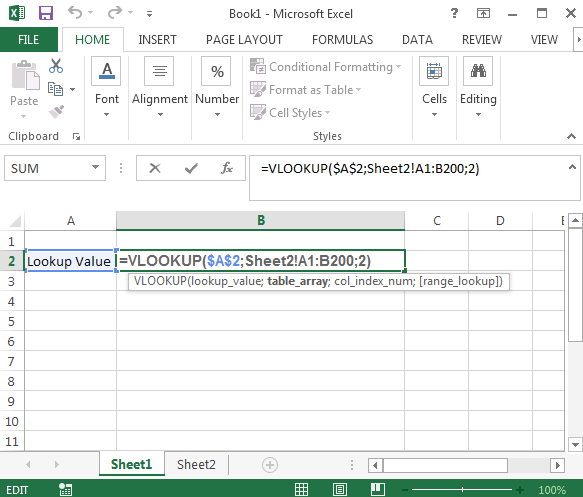Open the Editing group button
This screenshot has height=497, width=583.
point(478,88)
